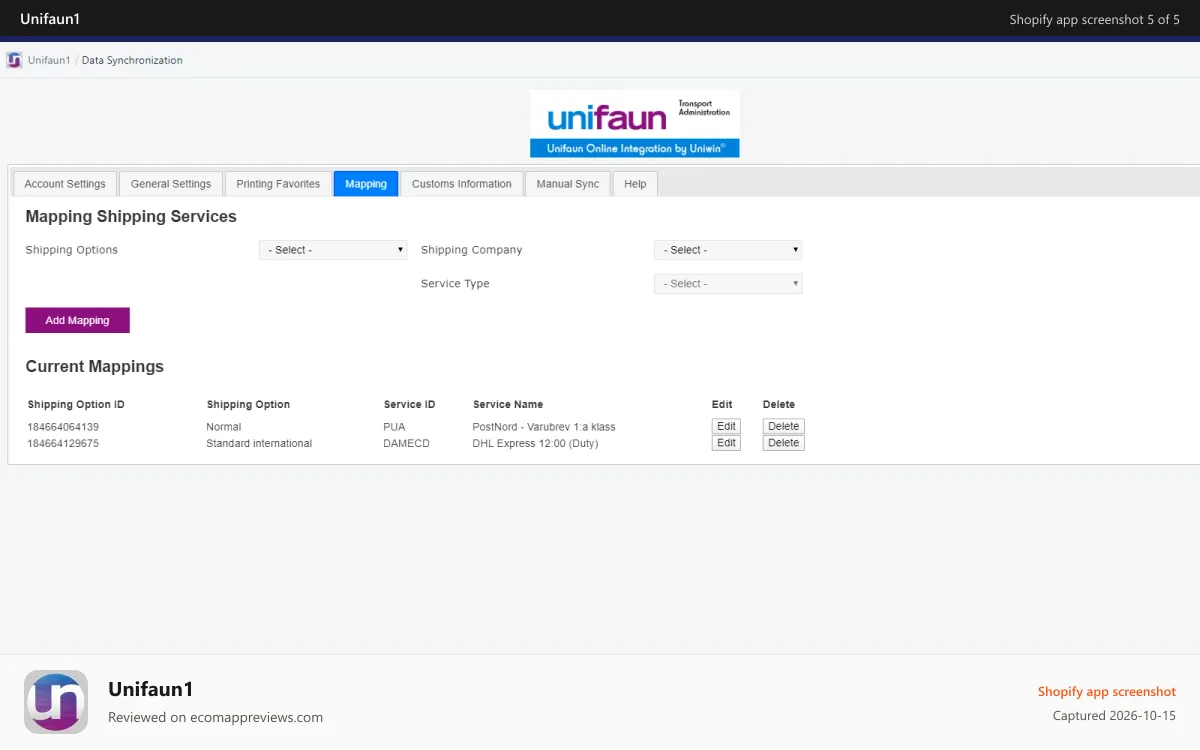Open the Help tab
Image resolution: width=1200 pixels, height=750 pixels.
click(635, 184)
